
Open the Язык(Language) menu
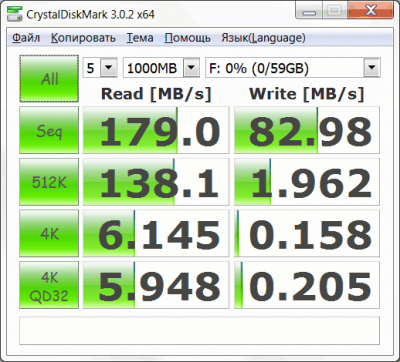pos(263,38)
